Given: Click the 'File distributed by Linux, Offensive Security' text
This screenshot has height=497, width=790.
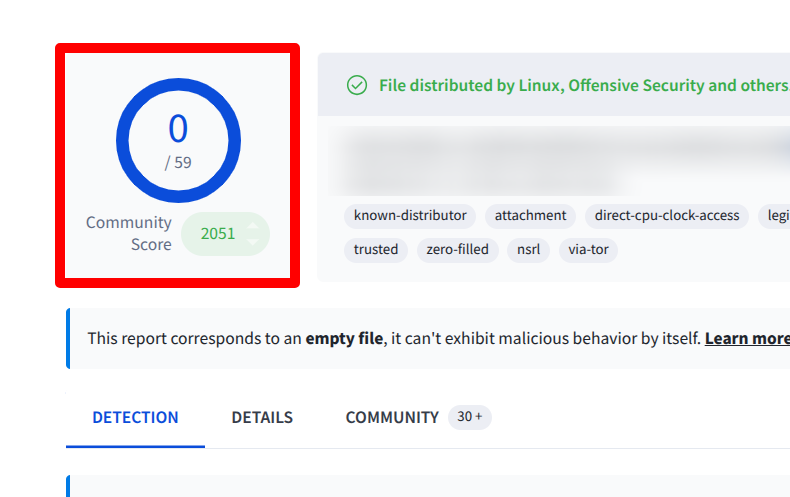Looking at the screenshot, I should tap(584, 86).
